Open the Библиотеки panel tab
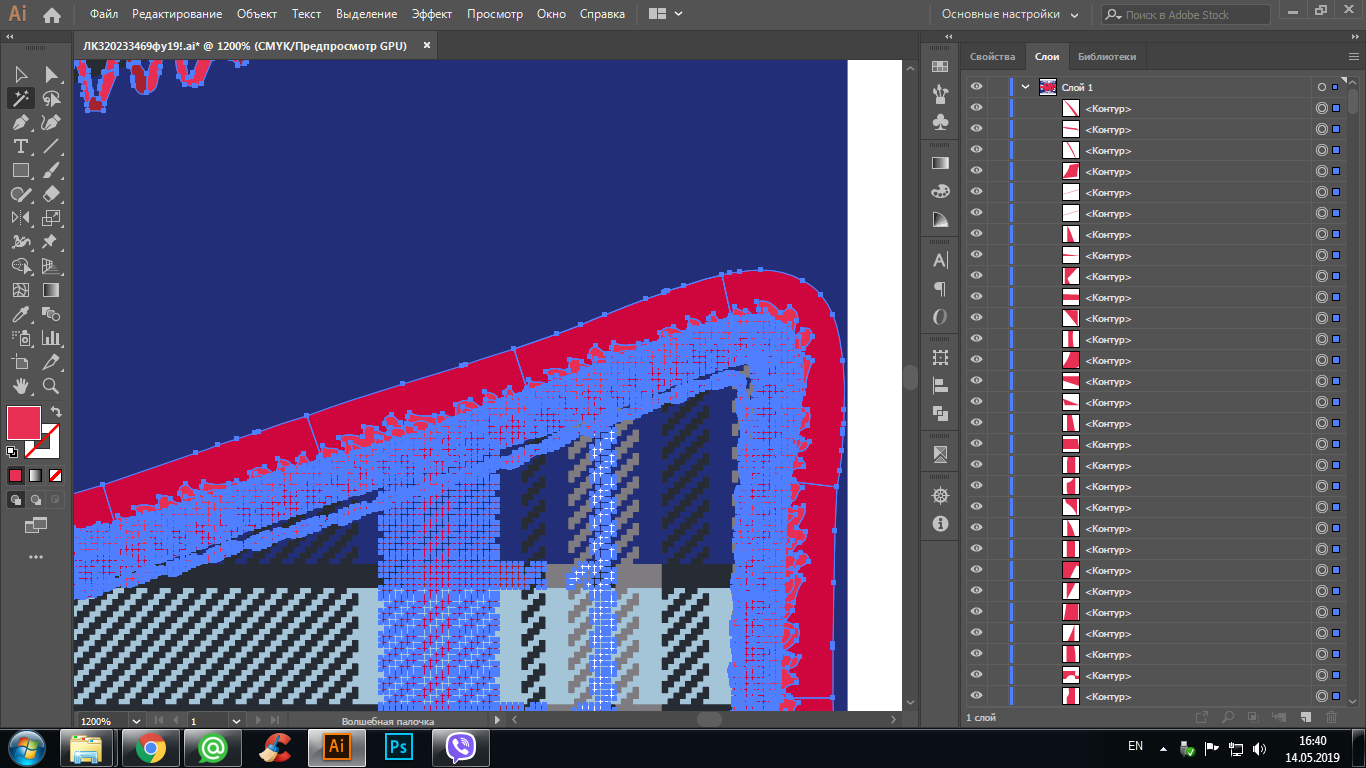1366x768 pixels. point(1106,57)
